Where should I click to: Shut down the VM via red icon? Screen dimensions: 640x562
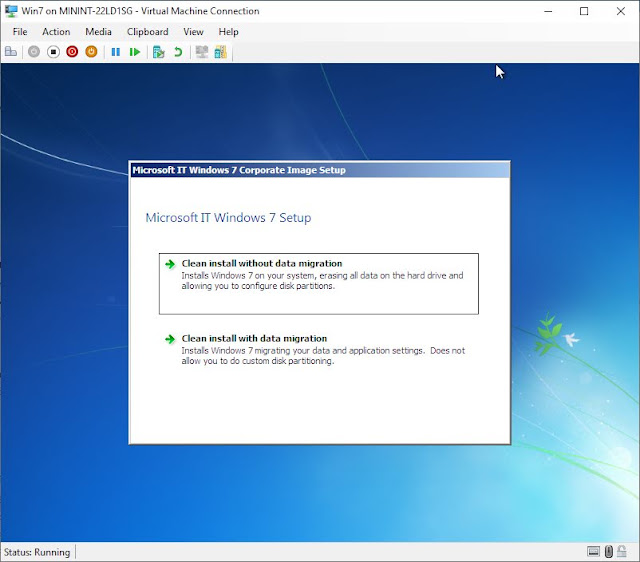(72, 52)
